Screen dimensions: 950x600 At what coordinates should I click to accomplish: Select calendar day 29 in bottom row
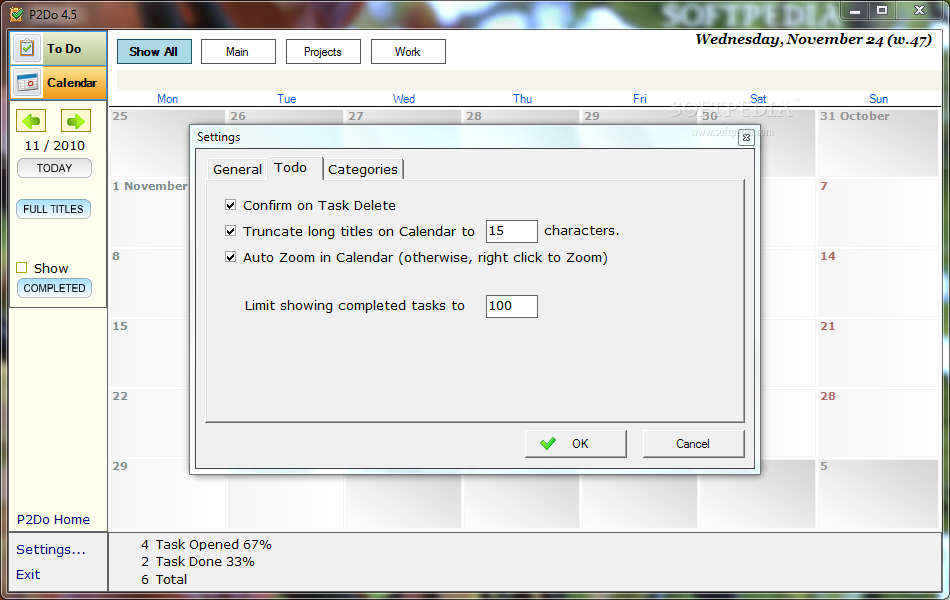(x=167, y=493)
